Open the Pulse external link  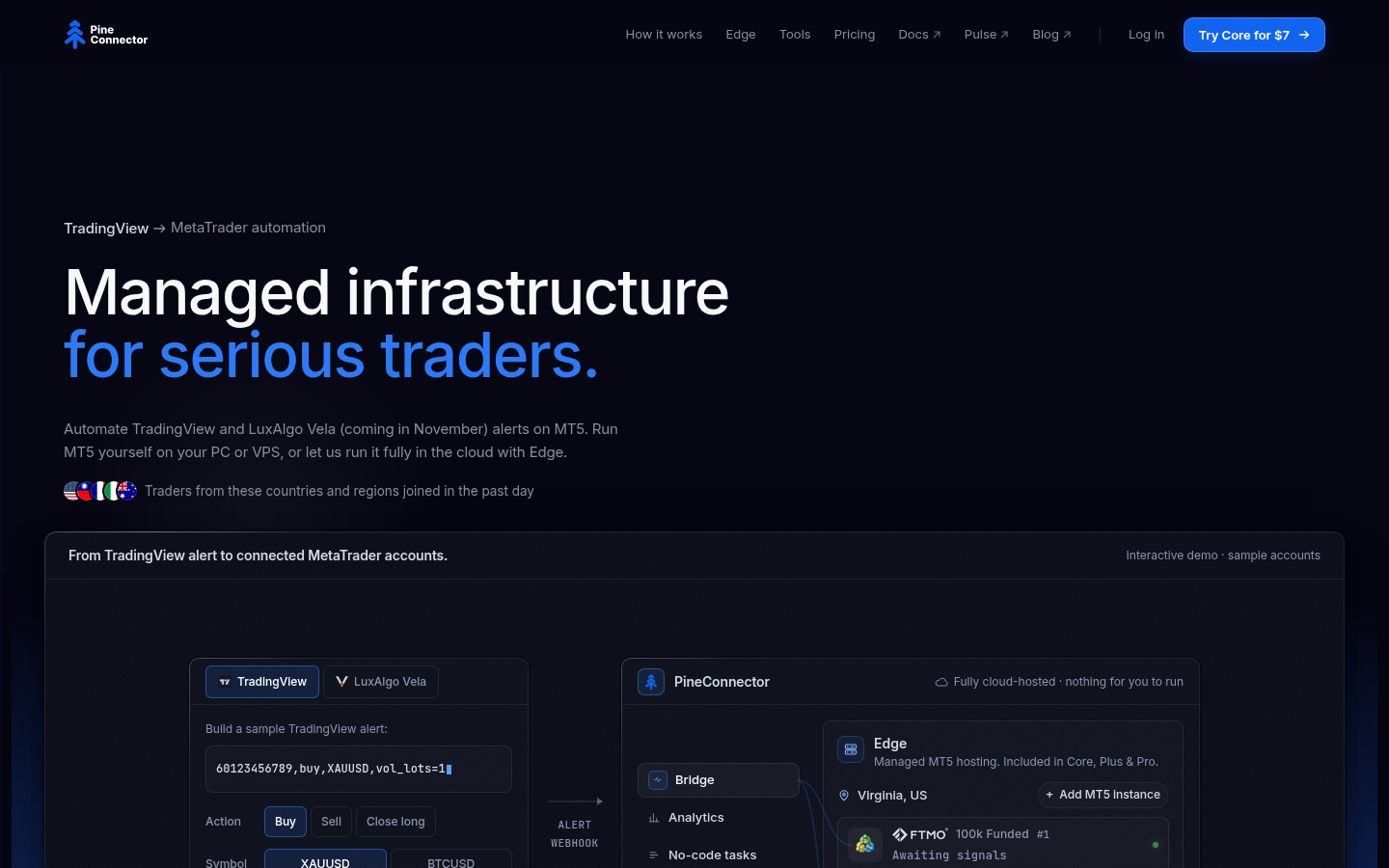(986, 35)
